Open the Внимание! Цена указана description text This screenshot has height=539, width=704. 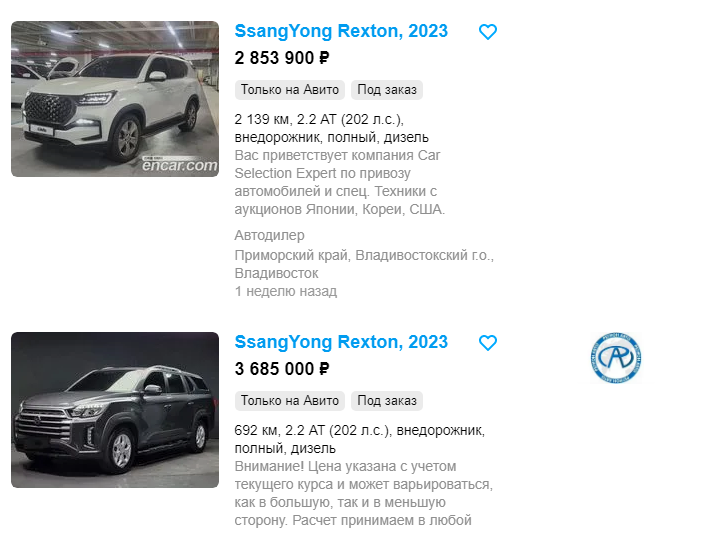(364, 493)
